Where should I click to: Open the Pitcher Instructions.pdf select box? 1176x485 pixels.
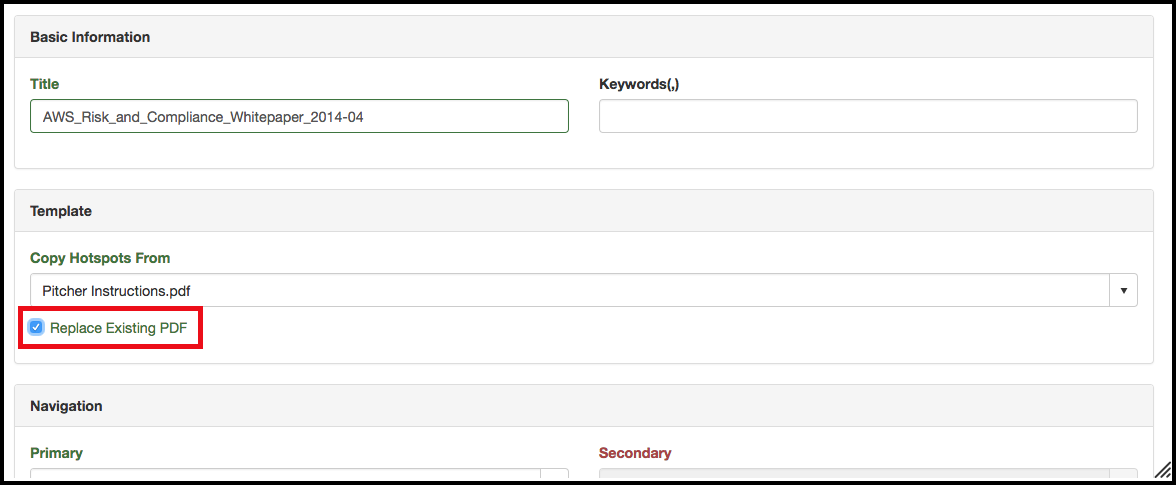(570, 291)
